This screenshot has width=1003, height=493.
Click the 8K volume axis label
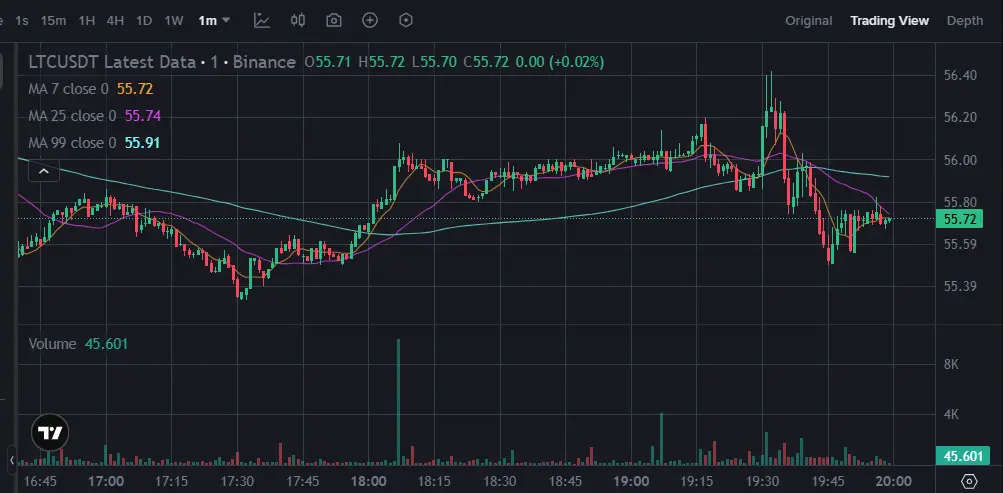pos(951,364)
